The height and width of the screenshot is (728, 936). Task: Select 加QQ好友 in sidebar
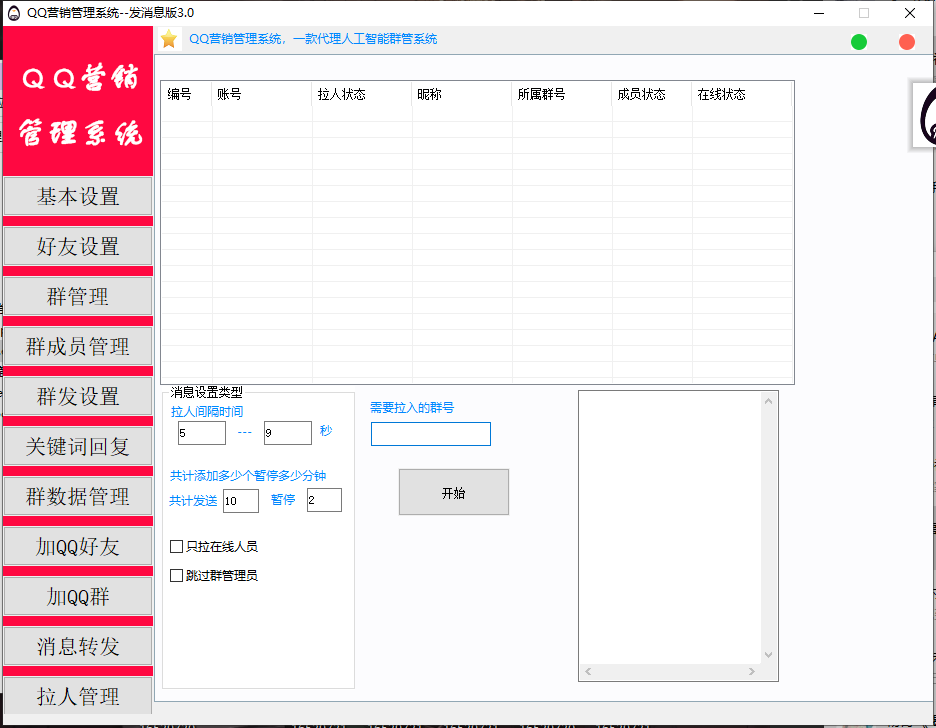point(78,547)
